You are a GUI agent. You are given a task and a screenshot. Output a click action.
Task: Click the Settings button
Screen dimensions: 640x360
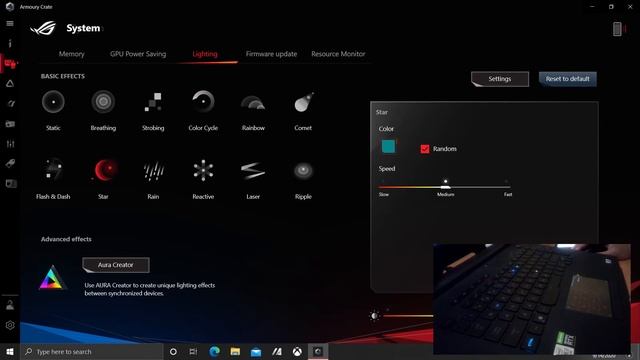500,79
